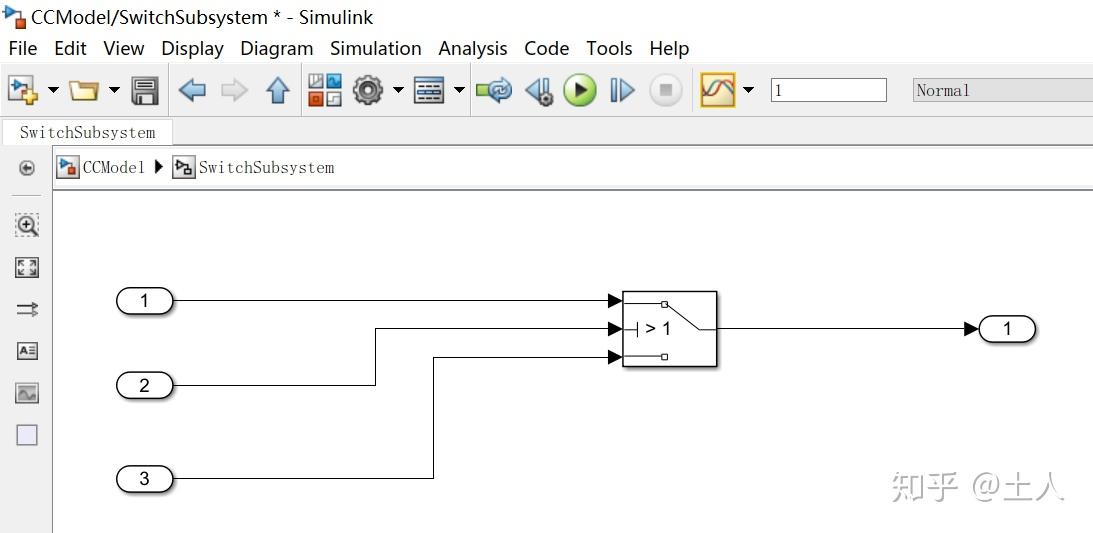Save the model with floppy icon

(145, 91)
